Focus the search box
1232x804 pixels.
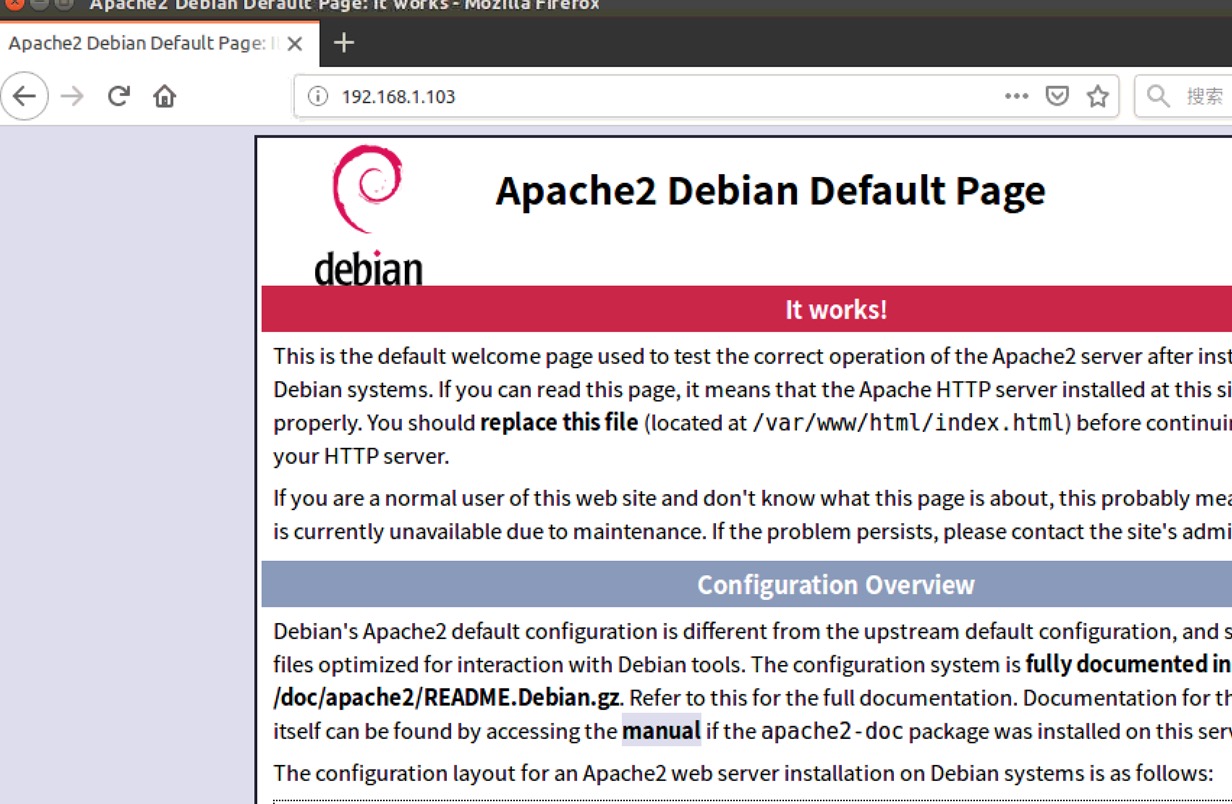[1183, 96]
